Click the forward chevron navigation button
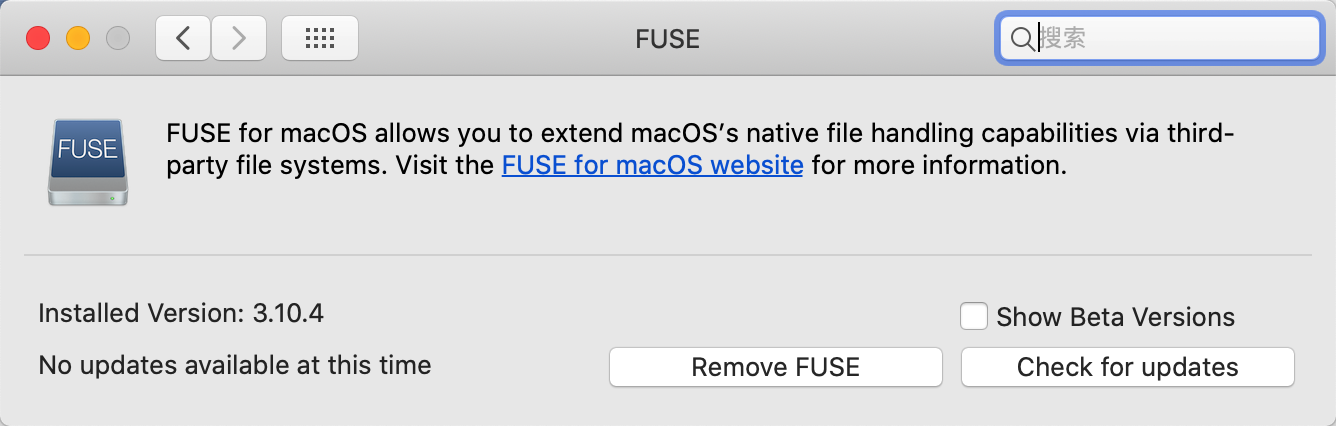The image size is (1336, 426). click(238, 39)
